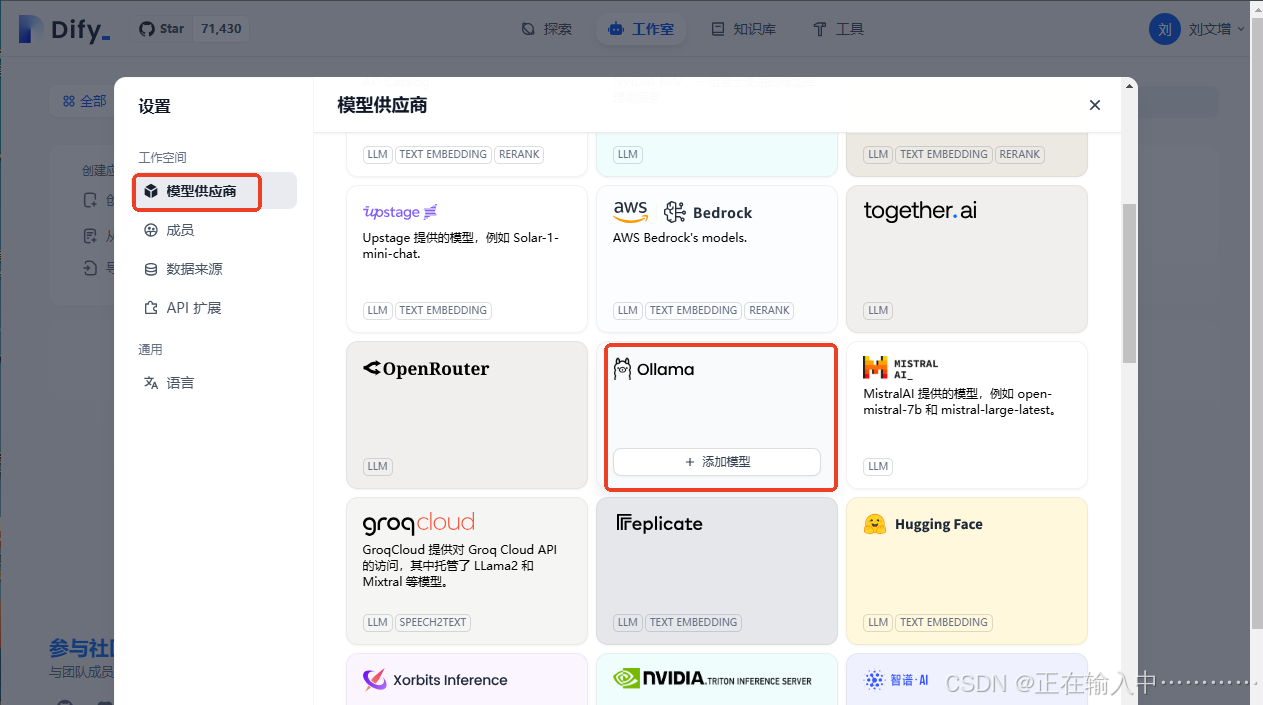Click the user avatar 刘
The height and width of the screenshot is (705, 1263).
click(1165, 29)
